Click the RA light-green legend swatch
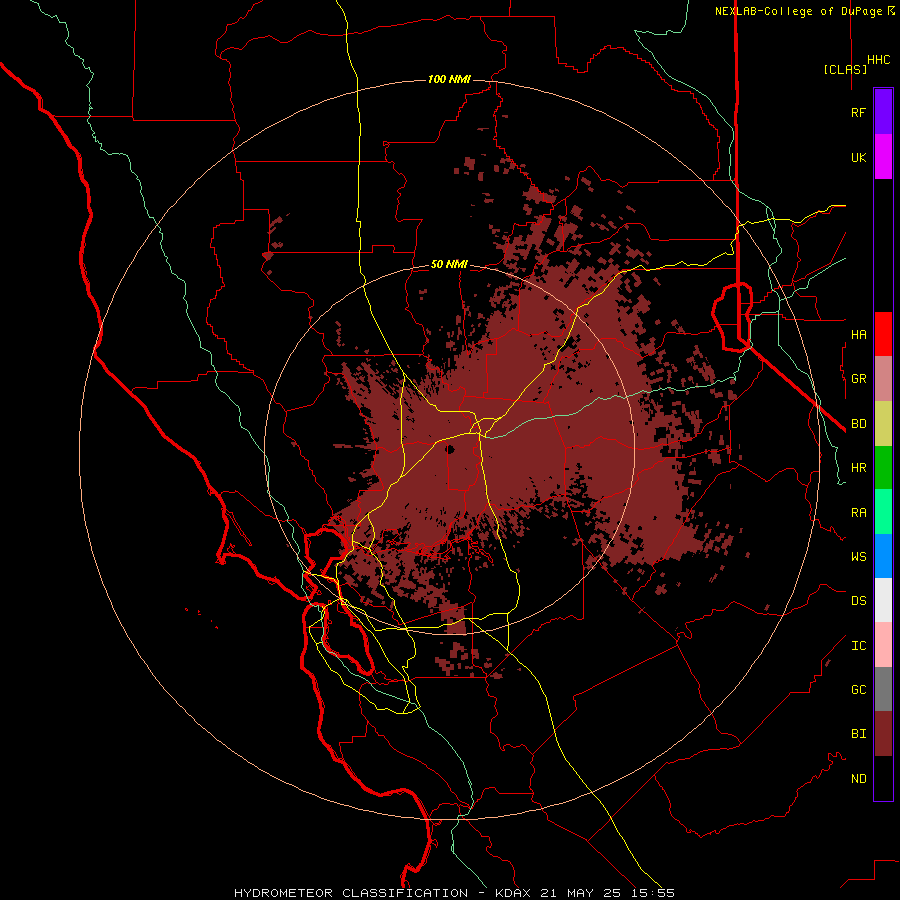Screen dimensions: 900x900 pyautogui.click(x=883, y=512)
